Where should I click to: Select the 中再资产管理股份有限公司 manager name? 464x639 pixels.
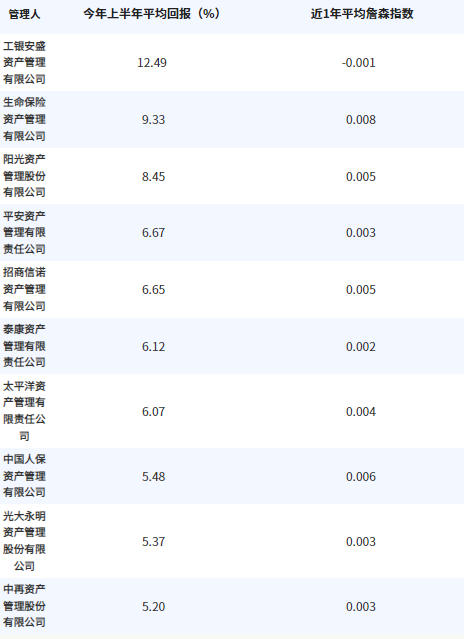(x=24, y=606)
